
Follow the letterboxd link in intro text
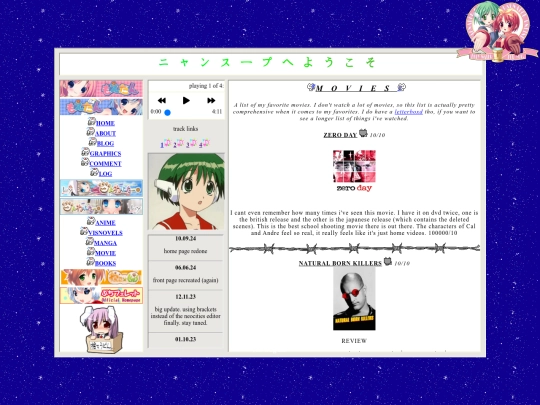[x=408, y=112]
